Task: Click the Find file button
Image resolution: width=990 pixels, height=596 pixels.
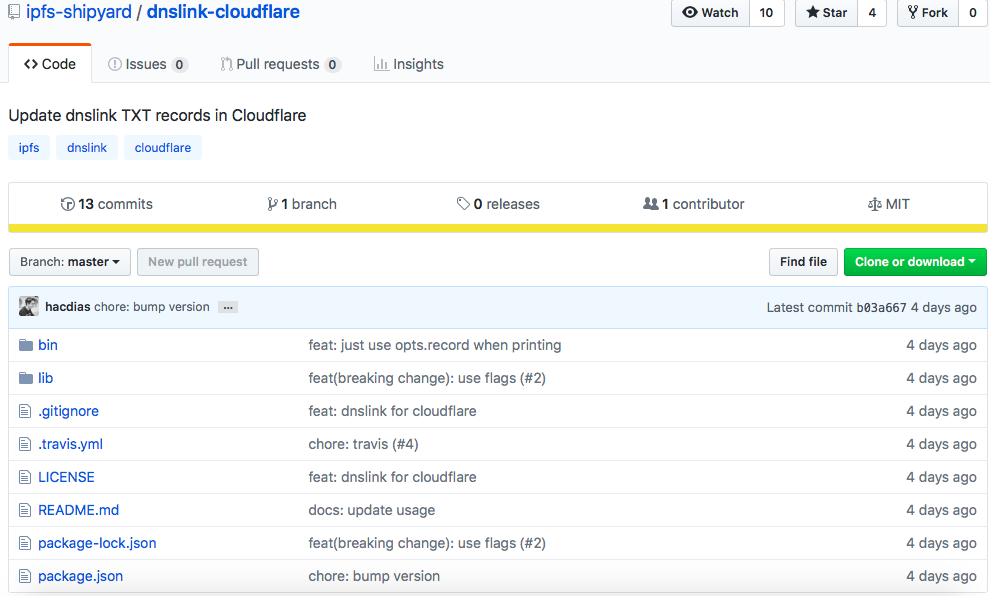Action: click(x=803, y=262)
